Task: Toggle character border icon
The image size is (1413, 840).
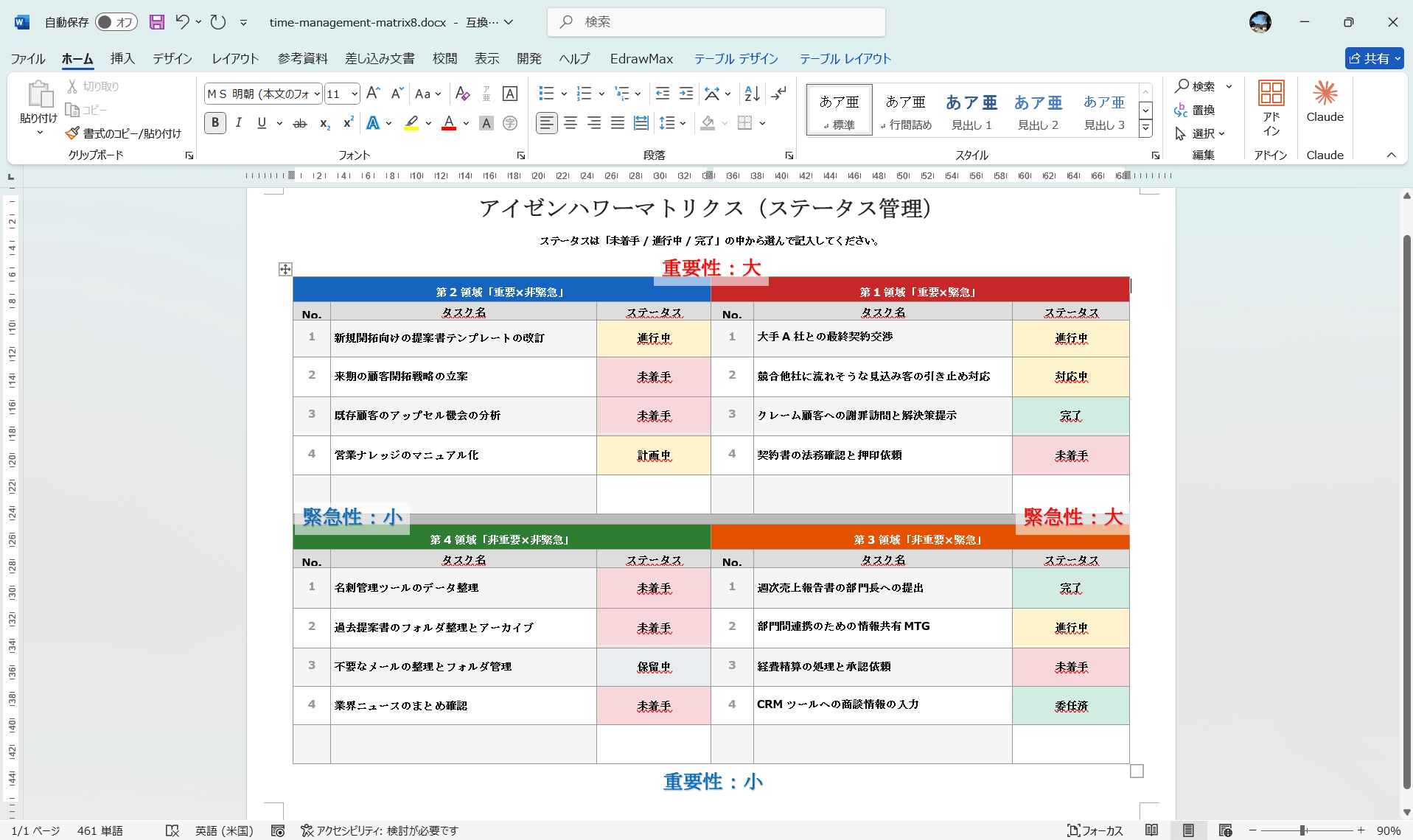Action: click(x=509, y=94)
